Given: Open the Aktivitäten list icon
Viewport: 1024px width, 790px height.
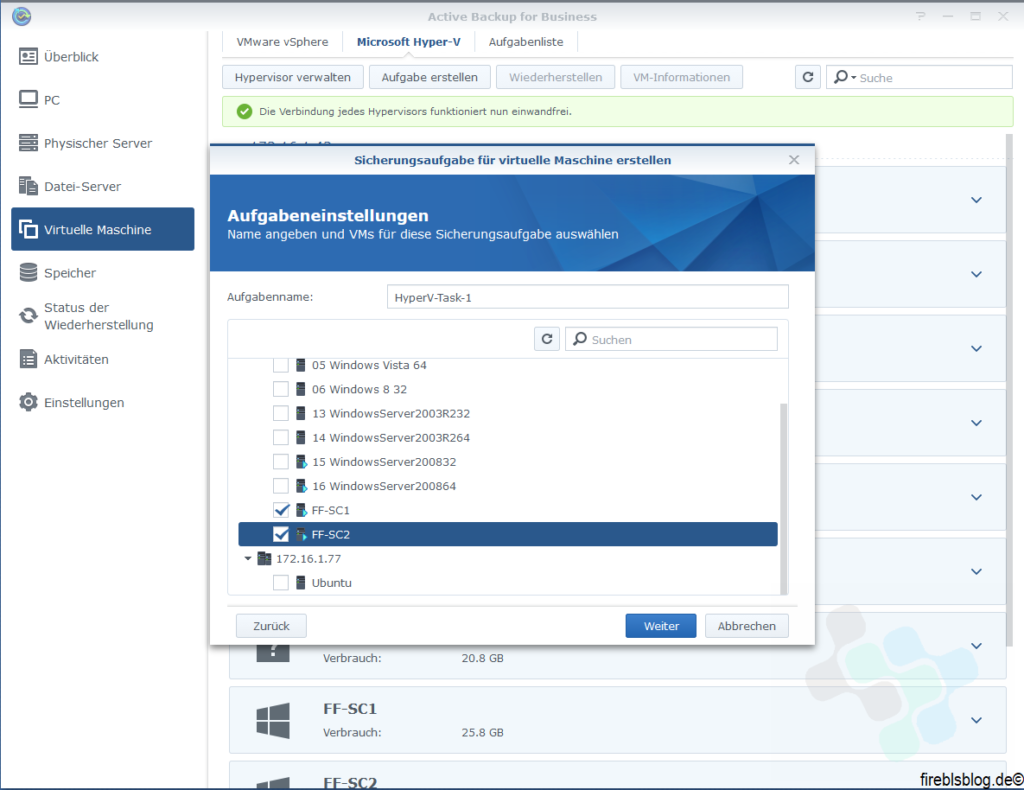Looking at the screenshot, I should [28, 359].
